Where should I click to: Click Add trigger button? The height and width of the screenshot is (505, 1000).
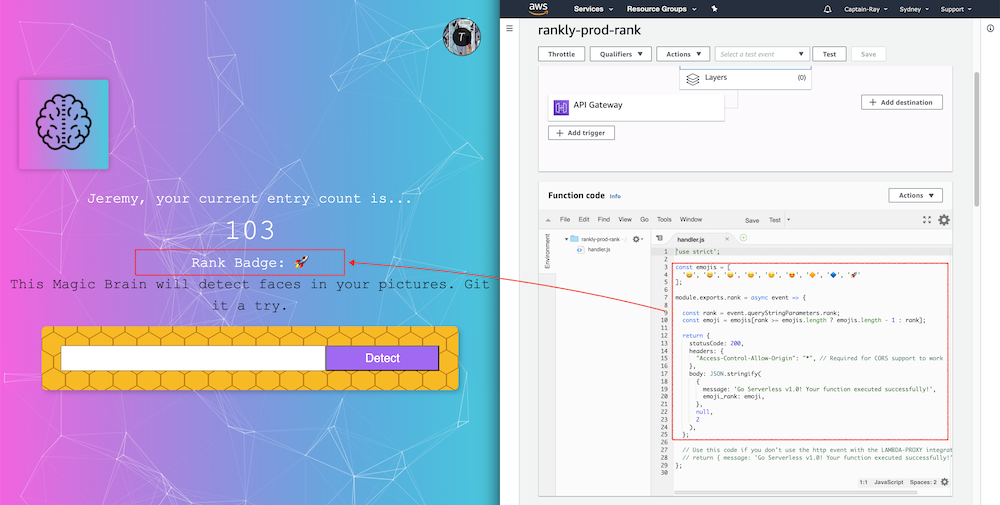(581, 133)
